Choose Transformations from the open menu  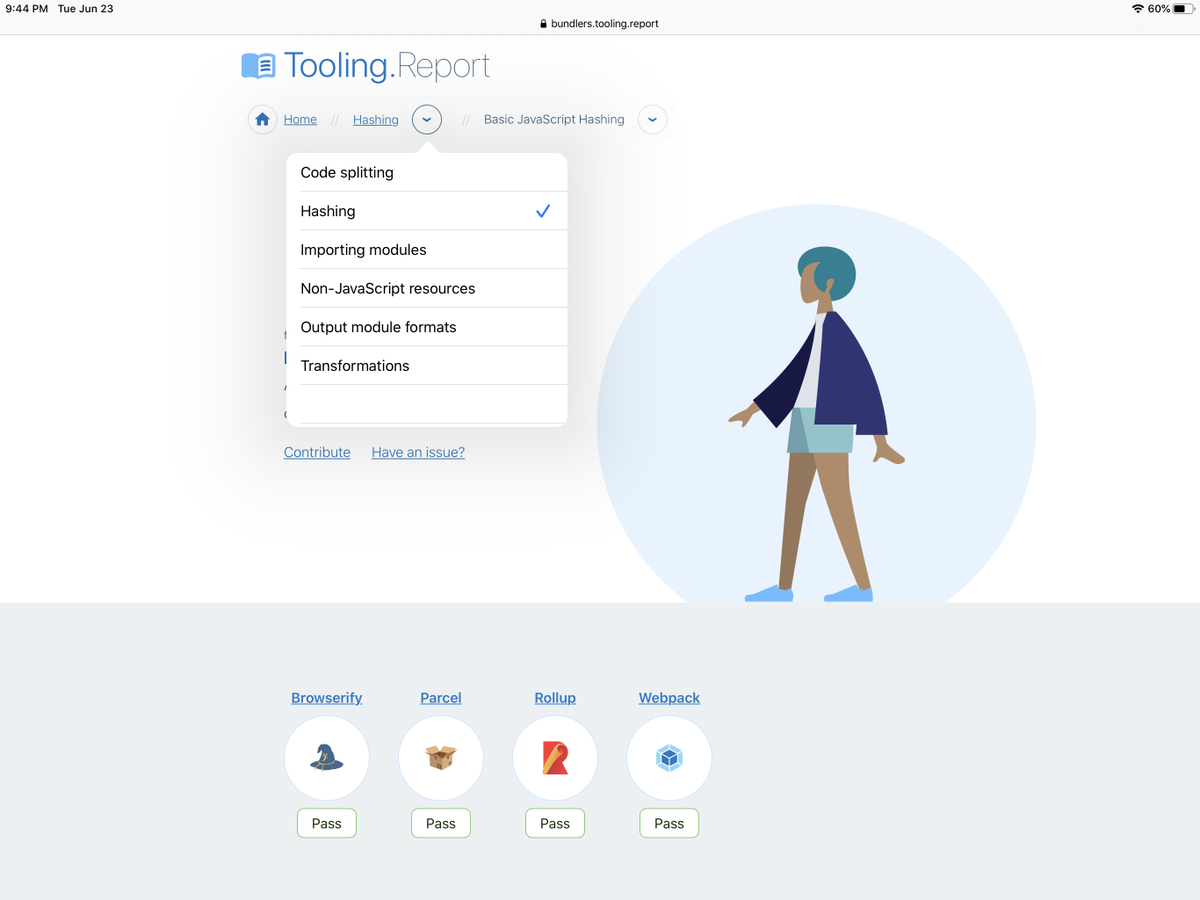(x=354, y=365)
